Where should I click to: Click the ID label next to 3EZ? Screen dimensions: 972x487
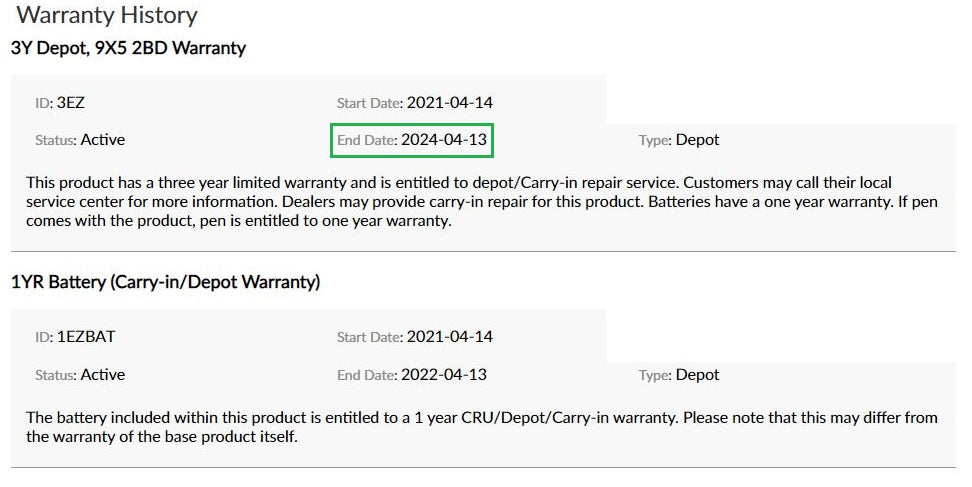tap(44, 102)
